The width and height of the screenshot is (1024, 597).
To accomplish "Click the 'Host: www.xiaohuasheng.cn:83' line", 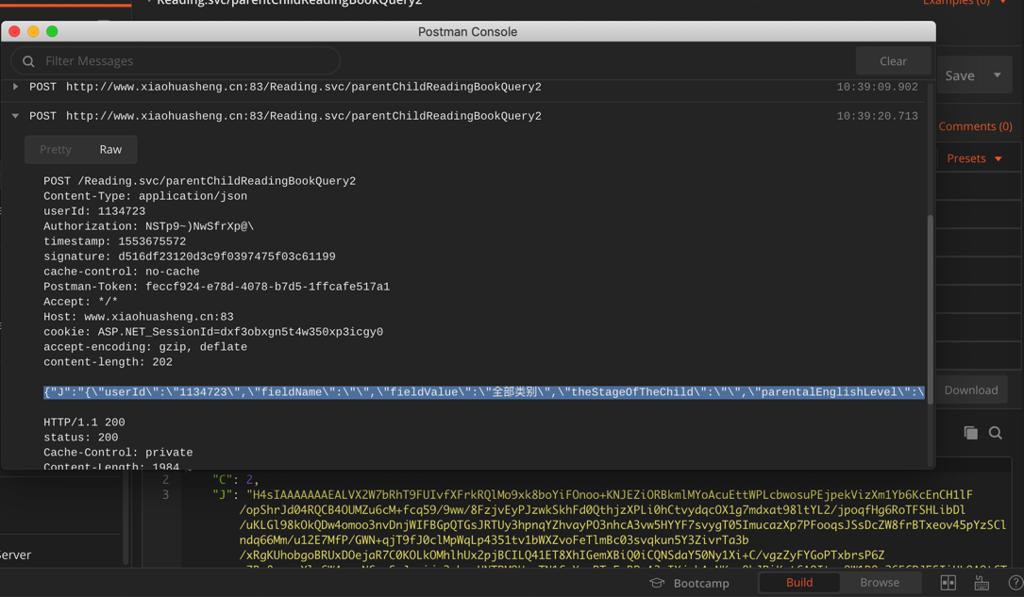I will click(138, 317).
